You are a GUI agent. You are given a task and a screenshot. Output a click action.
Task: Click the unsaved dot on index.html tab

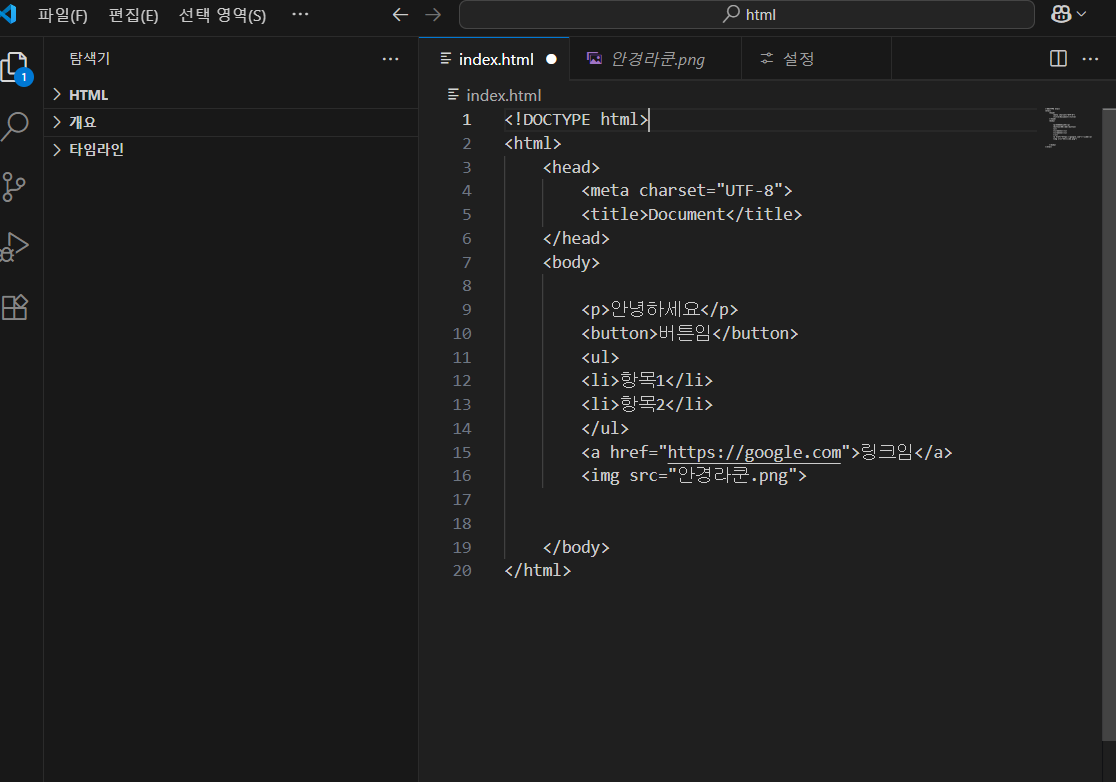coord(552,59)
